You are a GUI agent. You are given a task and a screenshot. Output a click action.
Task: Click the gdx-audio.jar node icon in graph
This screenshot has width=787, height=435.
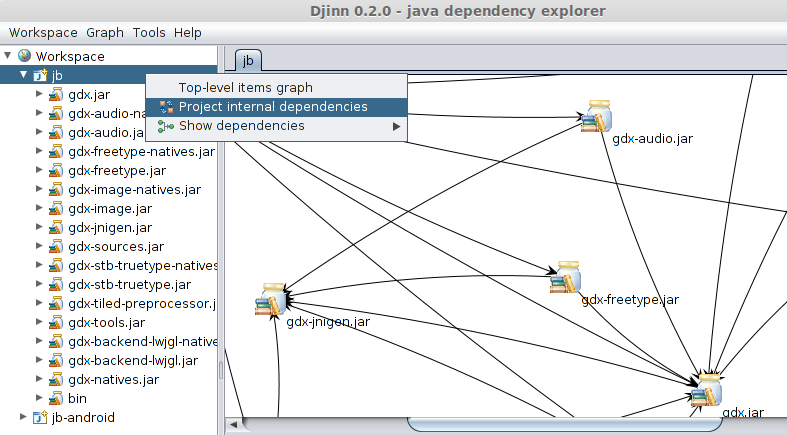pyautogui.click(x=597, y=116)
